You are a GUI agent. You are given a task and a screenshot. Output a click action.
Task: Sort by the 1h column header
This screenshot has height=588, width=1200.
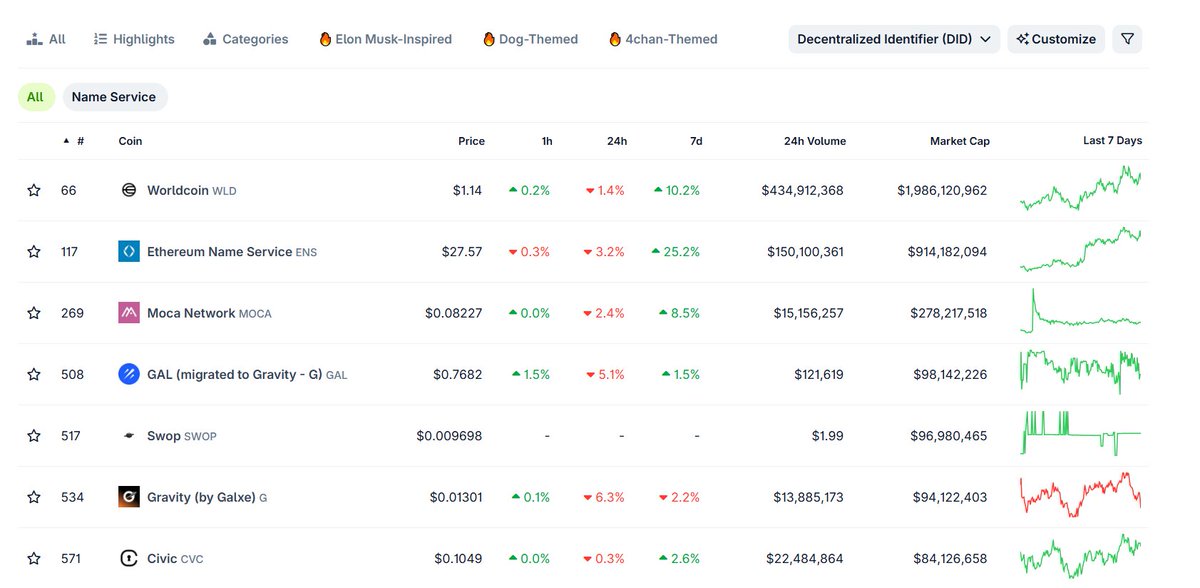click(547, 141)
